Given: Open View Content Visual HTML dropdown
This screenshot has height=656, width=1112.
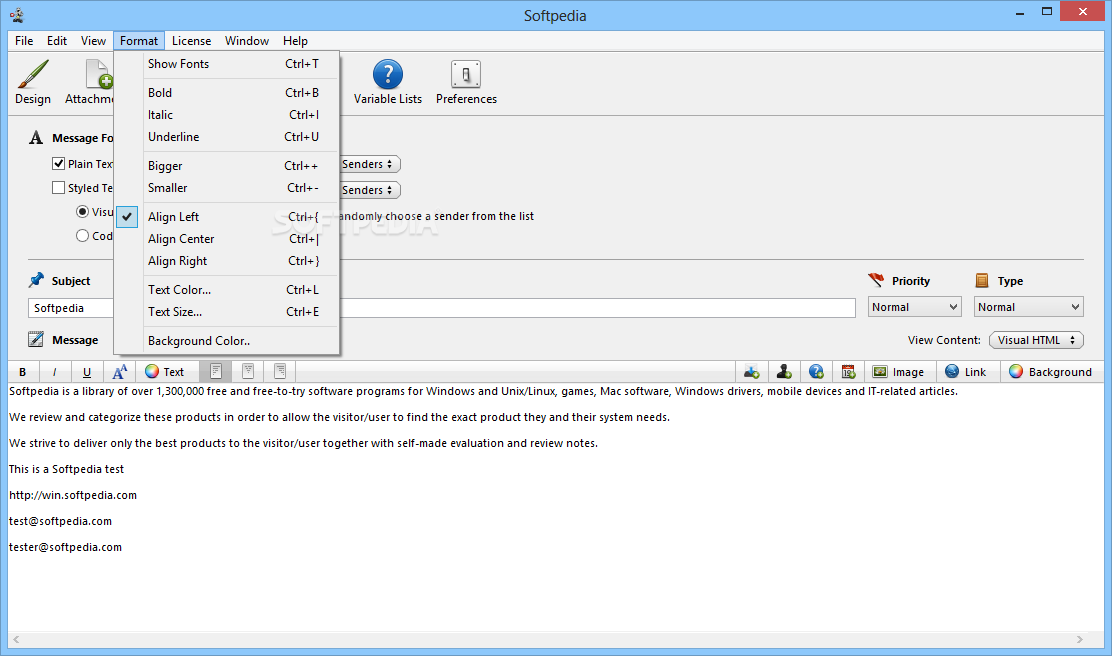Looking at the screenshot, I should 1036,340.
